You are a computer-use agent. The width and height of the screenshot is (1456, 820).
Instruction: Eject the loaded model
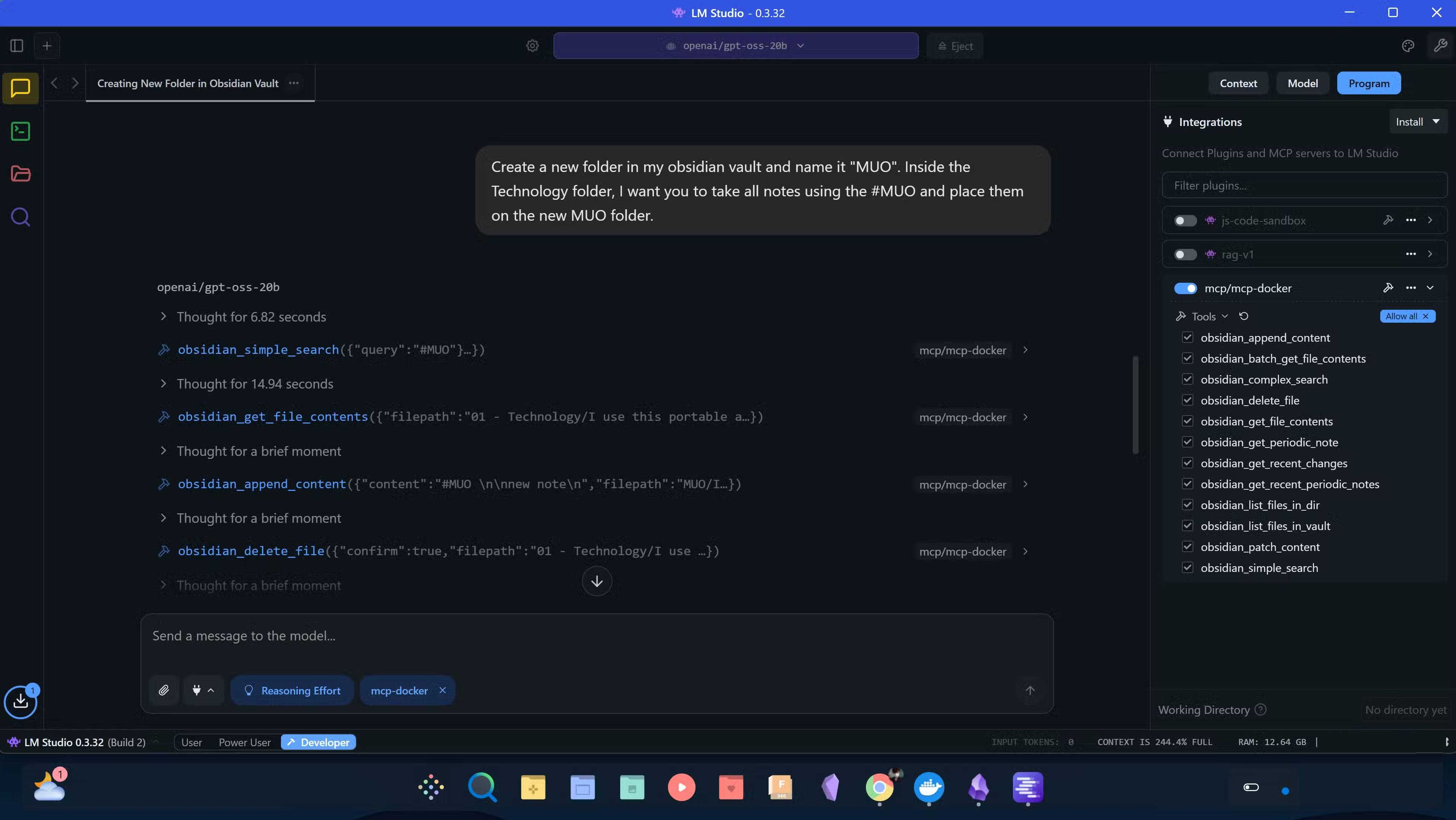955,46
